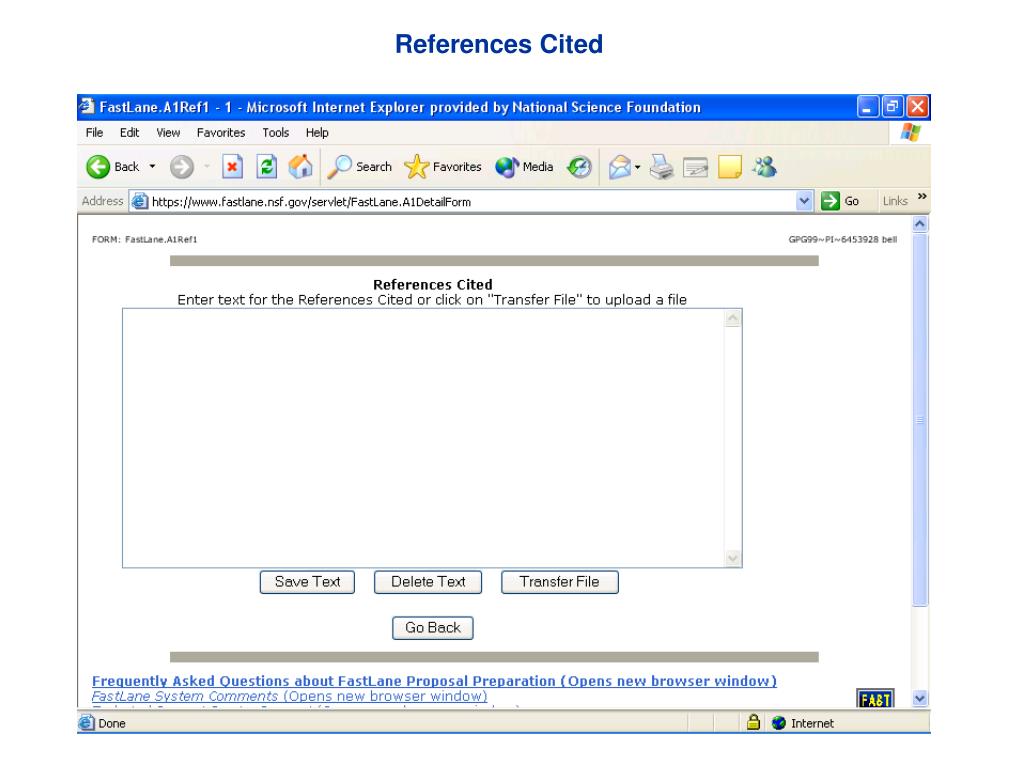Click the Back arrow icon
The width and height of the screenshot is (1024, 768).
[98, 167]
